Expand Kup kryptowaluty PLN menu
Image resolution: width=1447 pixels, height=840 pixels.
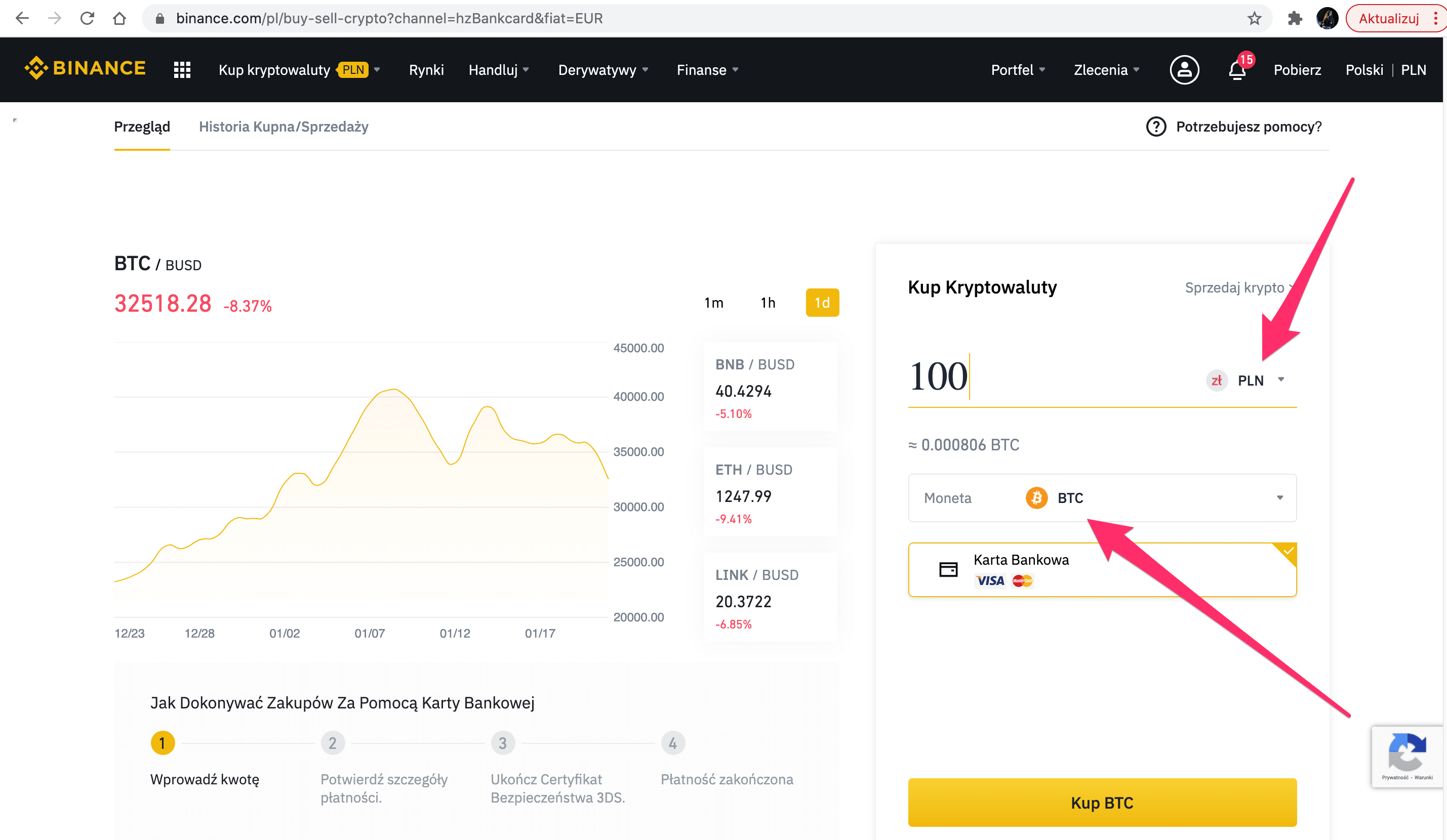point(299,69)
